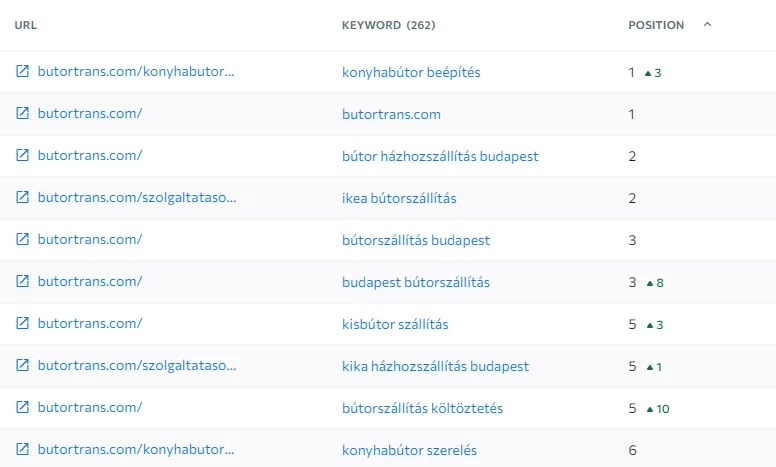Click external link icon in ikea bútorszállítás row
Image resolution: width=776 pixels, height=467 pixels.
click(23, 198)
